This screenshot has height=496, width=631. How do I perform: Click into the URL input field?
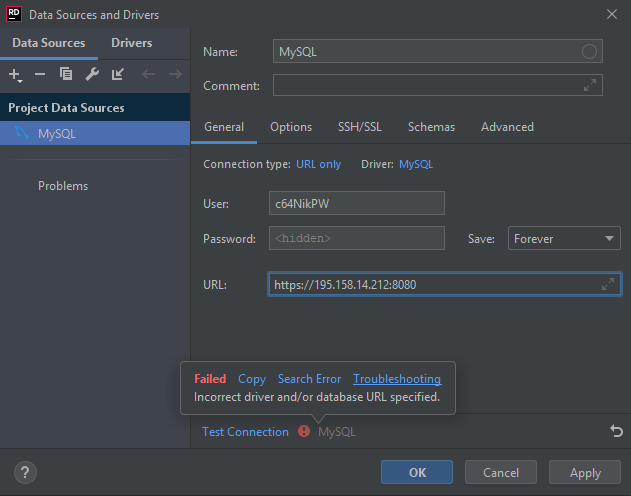[444, 284]
